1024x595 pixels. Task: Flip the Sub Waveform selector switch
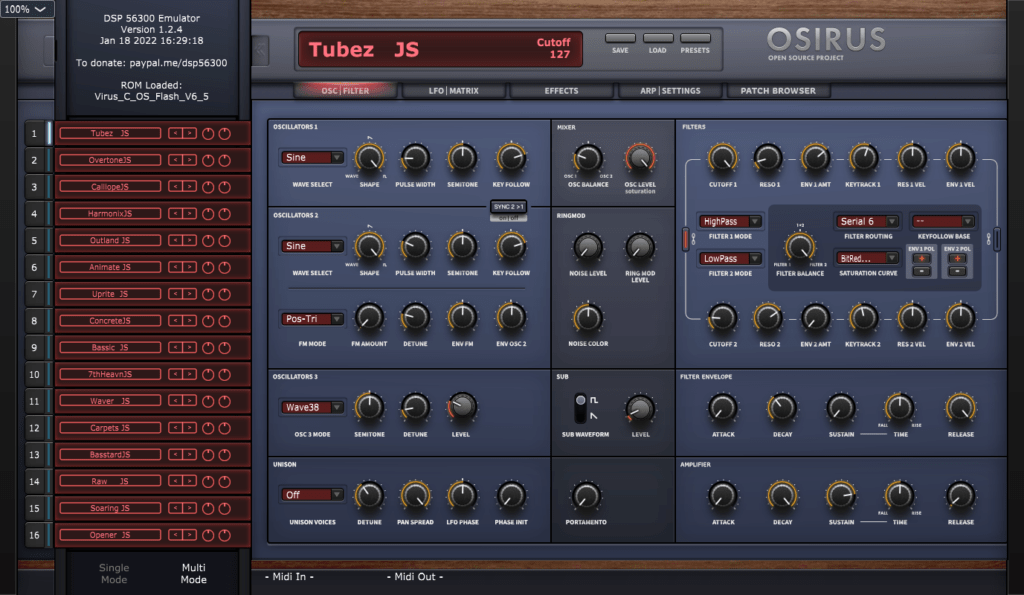click(579, 409)
